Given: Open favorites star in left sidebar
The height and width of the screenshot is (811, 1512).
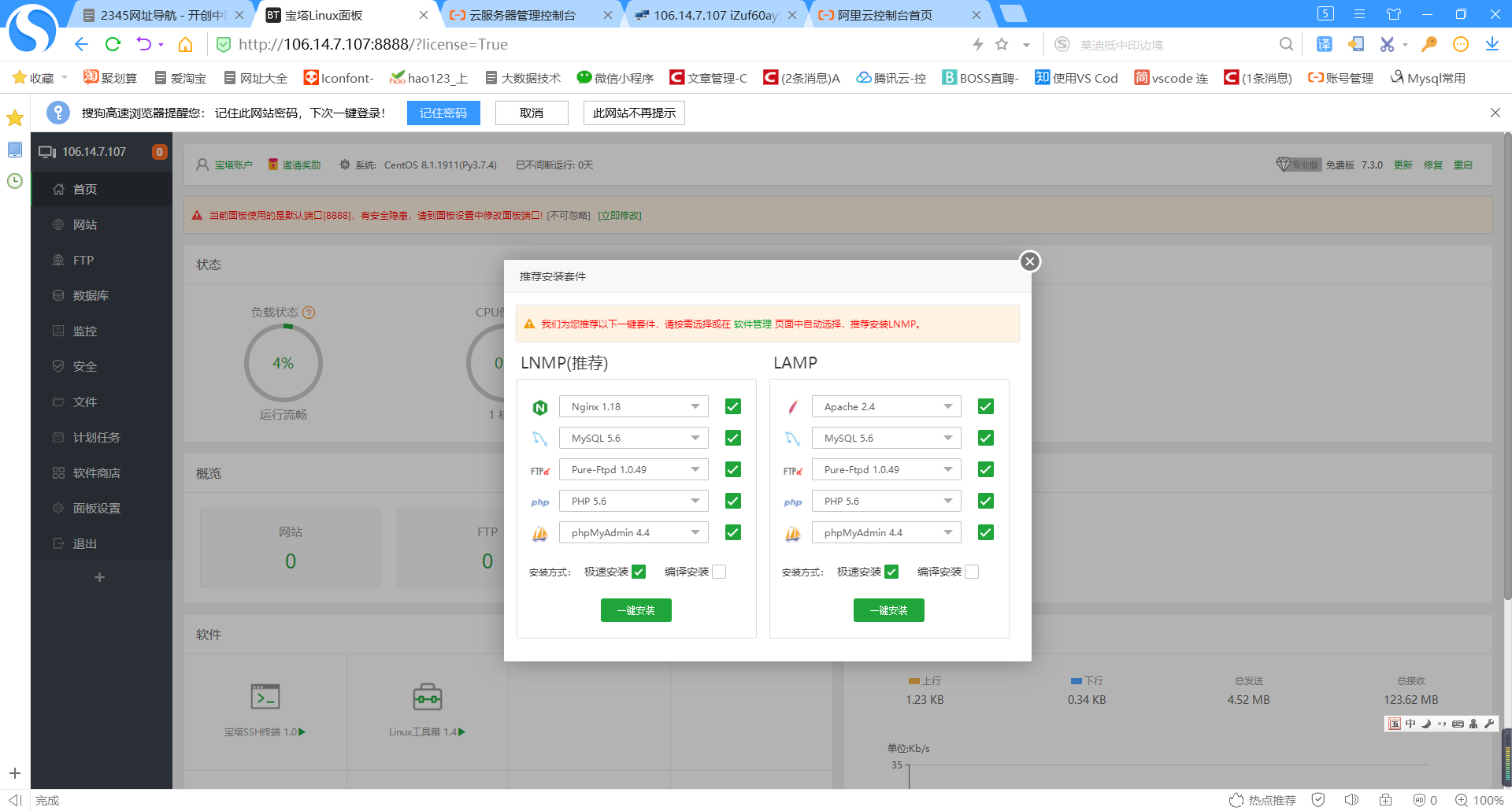Looking at the screenshot, I should coord(15,118).
